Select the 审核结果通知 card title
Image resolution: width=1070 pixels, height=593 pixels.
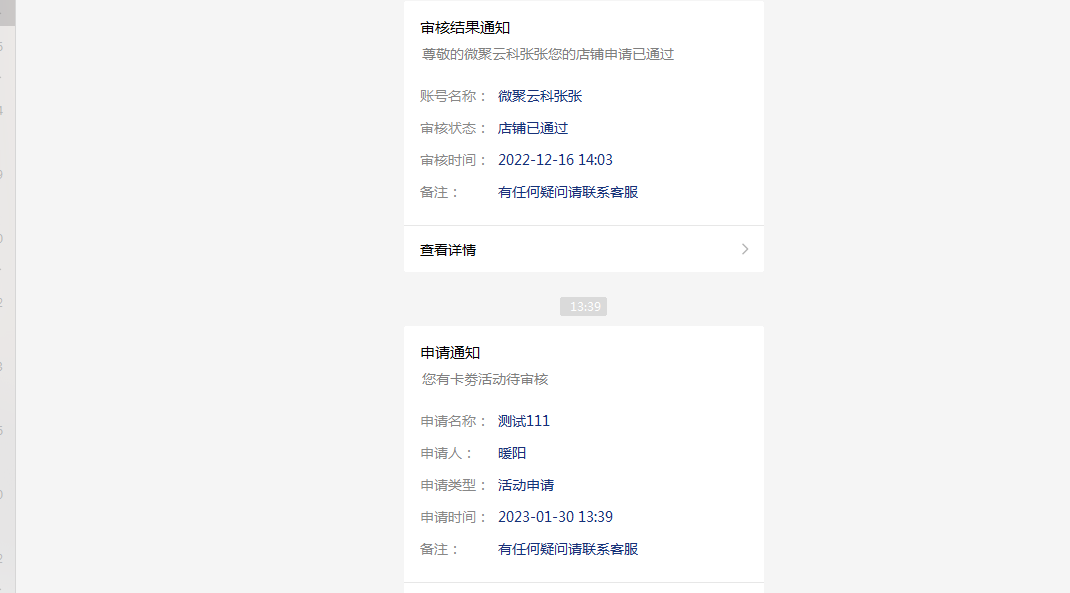point(465,28)
